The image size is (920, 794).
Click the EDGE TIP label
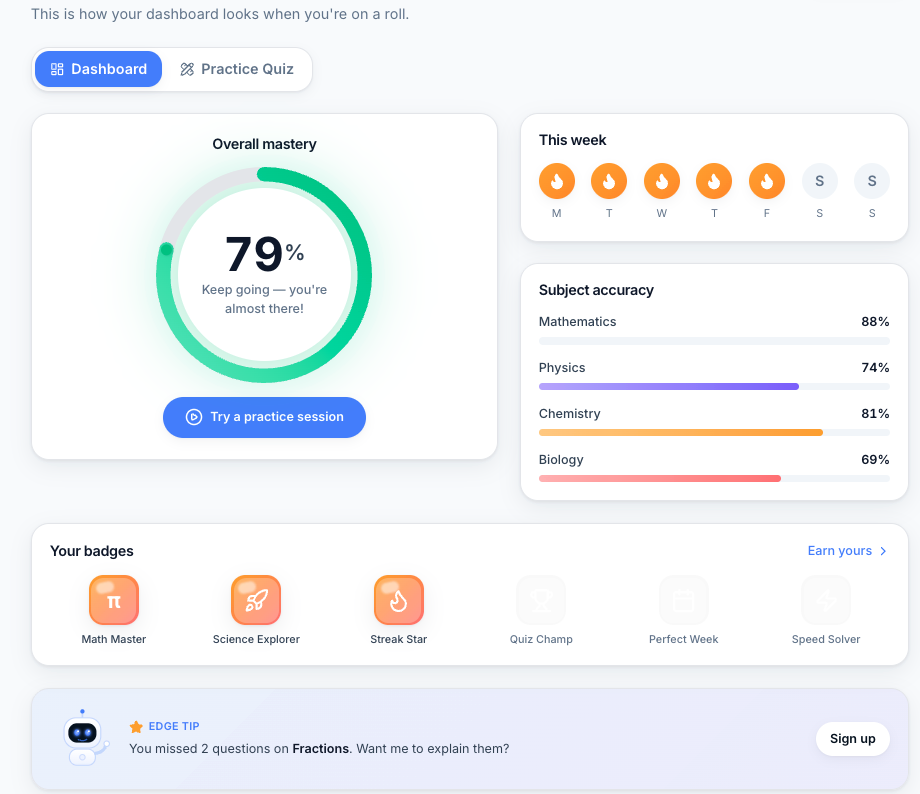pyautogui.click(x=174, y=727)
